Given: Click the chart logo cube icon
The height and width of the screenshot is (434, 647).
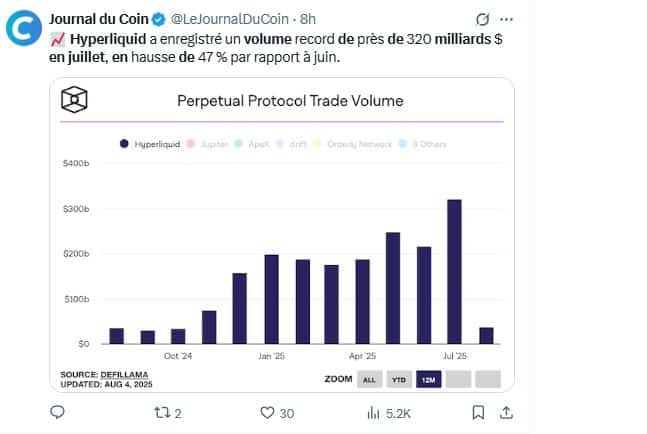Looking at the screenshot, I should 74,99.
